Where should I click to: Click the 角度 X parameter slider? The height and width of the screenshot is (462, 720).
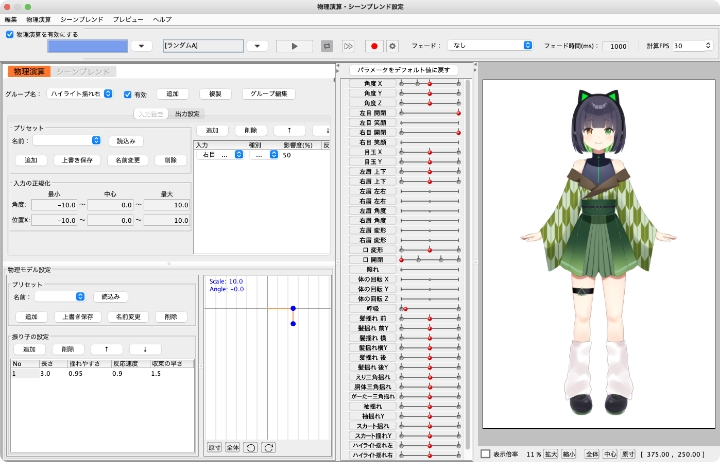(431, 83)
